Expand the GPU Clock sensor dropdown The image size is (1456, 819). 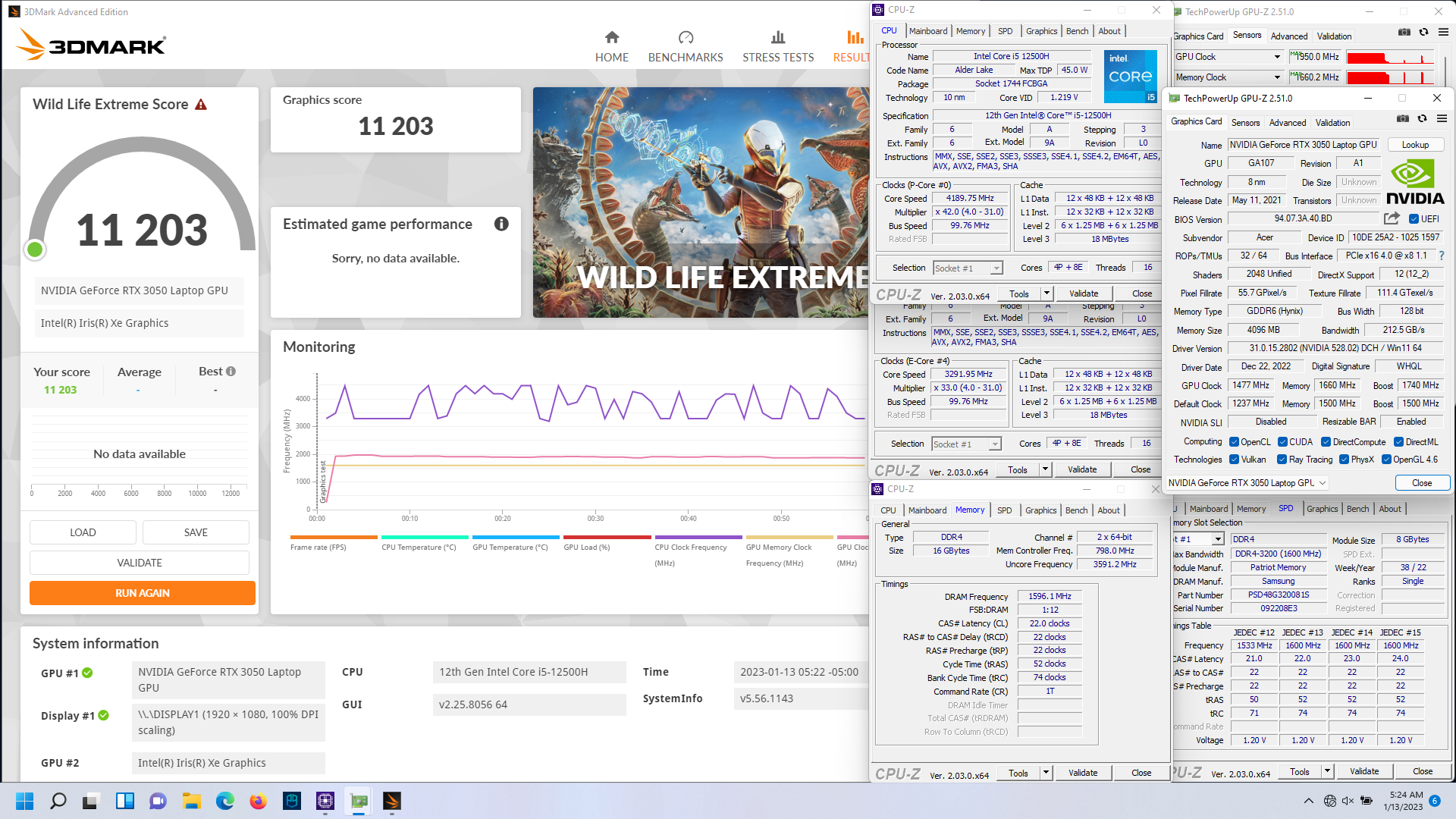click(x=1277, y=57)
